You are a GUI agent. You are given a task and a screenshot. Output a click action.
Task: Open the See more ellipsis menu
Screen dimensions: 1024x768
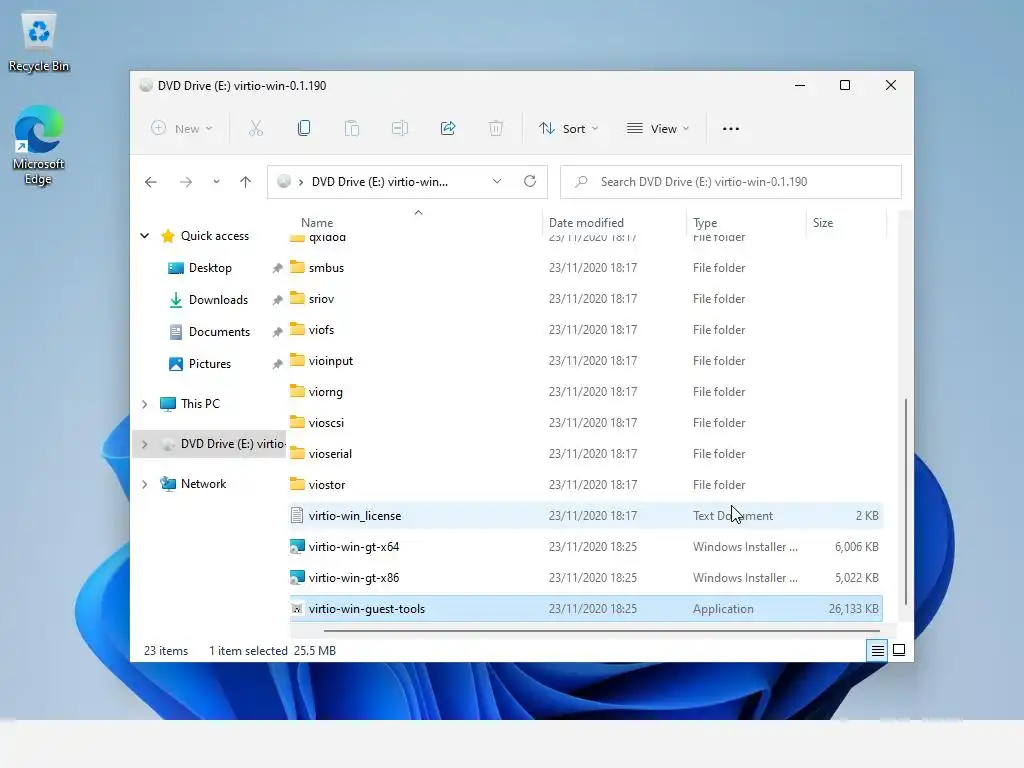click(x=731, y=129)
